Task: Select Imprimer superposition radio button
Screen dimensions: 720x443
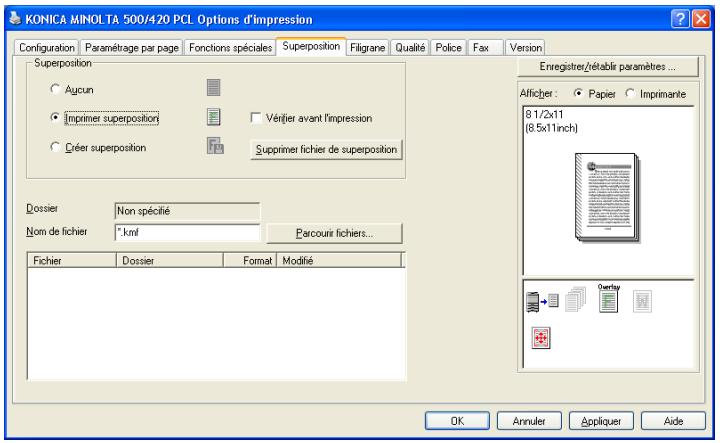Action: click(x=55, y=118)
